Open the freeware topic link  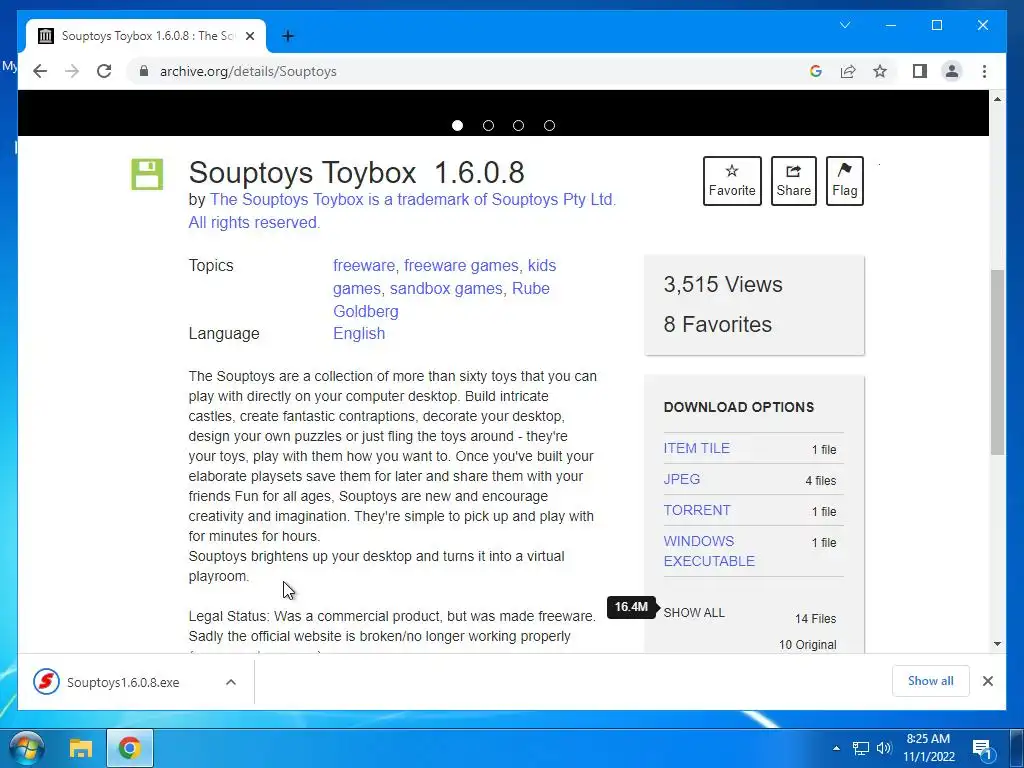364,265
